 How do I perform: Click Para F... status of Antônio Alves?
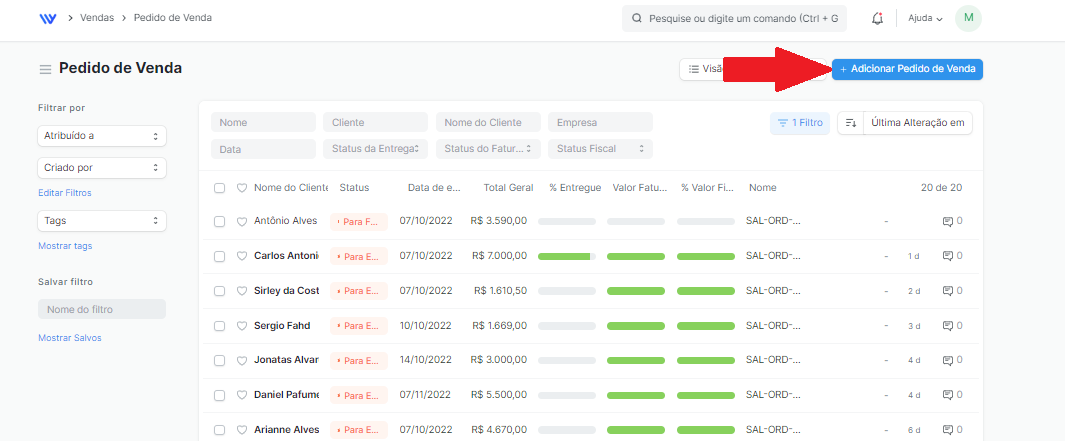pos(359,222)
